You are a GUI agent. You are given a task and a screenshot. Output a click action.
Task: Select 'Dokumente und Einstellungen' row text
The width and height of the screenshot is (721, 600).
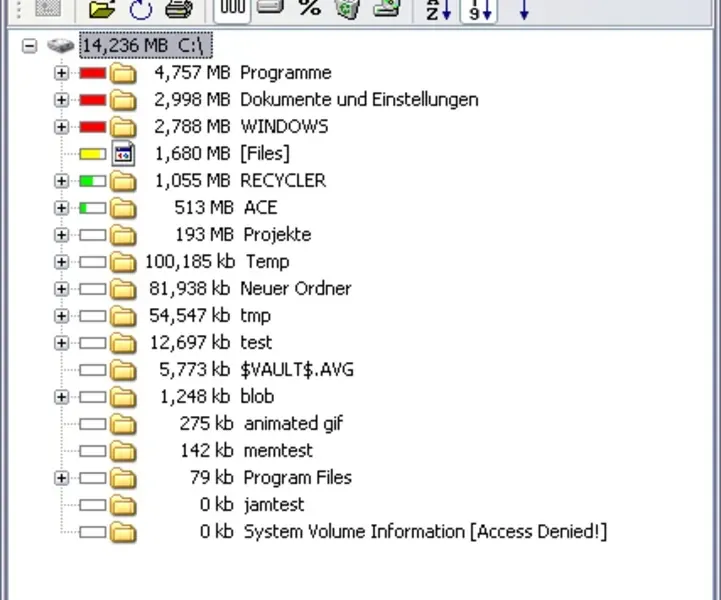tap(359, 100)
